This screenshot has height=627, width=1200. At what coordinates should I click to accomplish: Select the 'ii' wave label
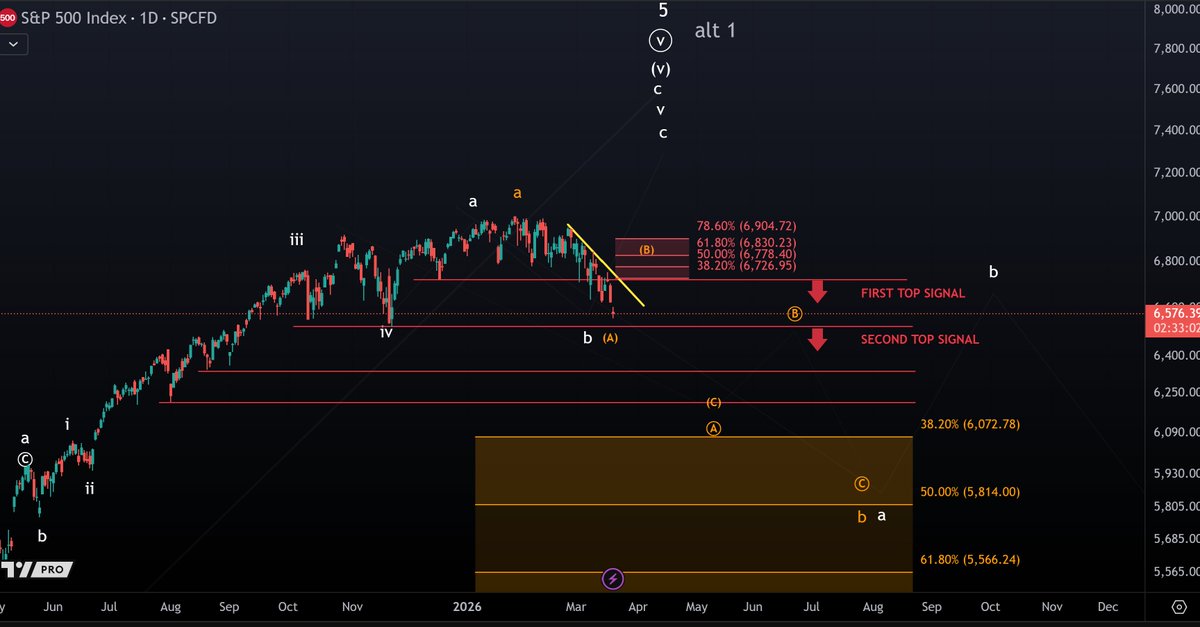click(90, 488)
